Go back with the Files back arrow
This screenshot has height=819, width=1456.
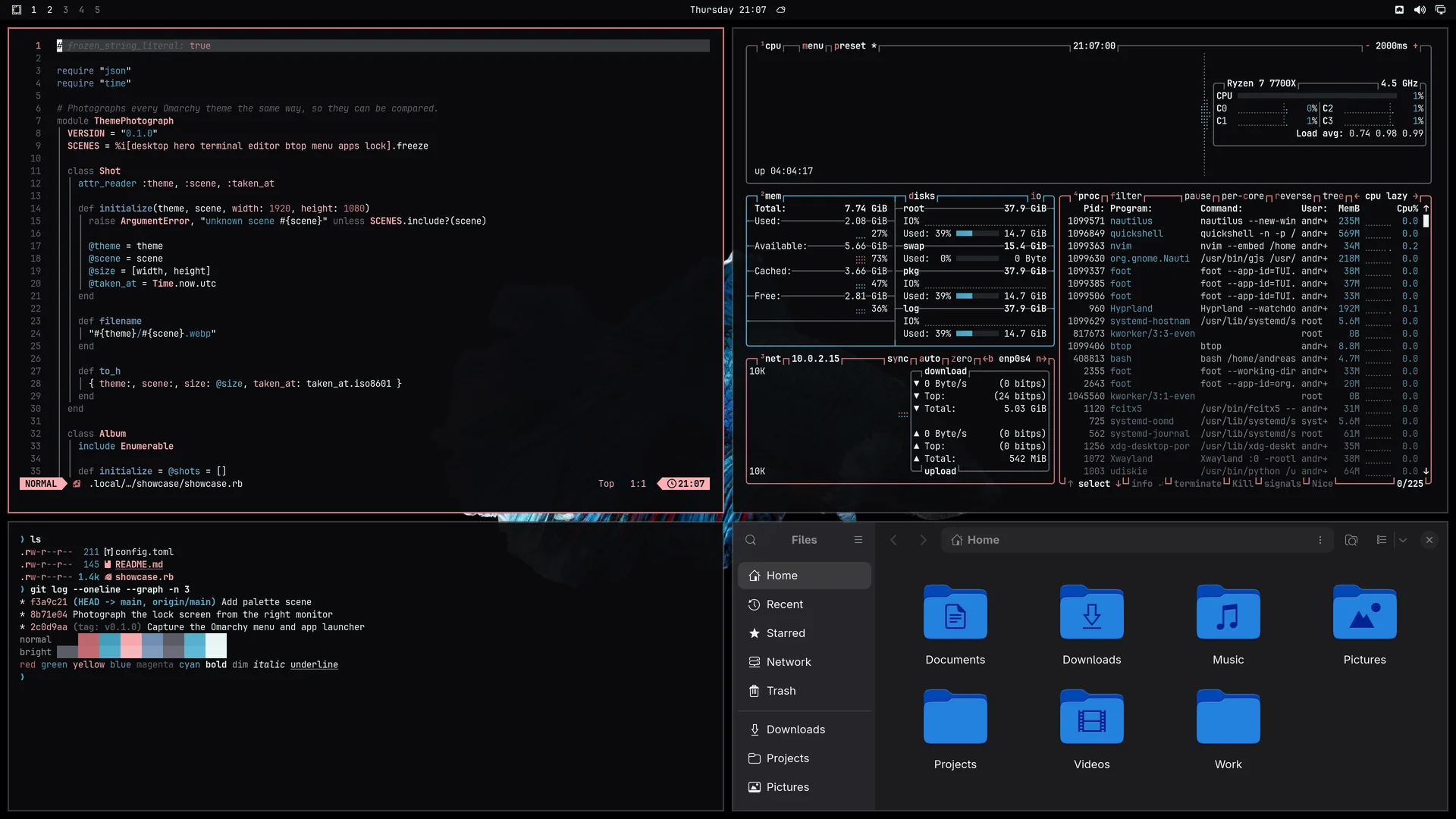893,540
